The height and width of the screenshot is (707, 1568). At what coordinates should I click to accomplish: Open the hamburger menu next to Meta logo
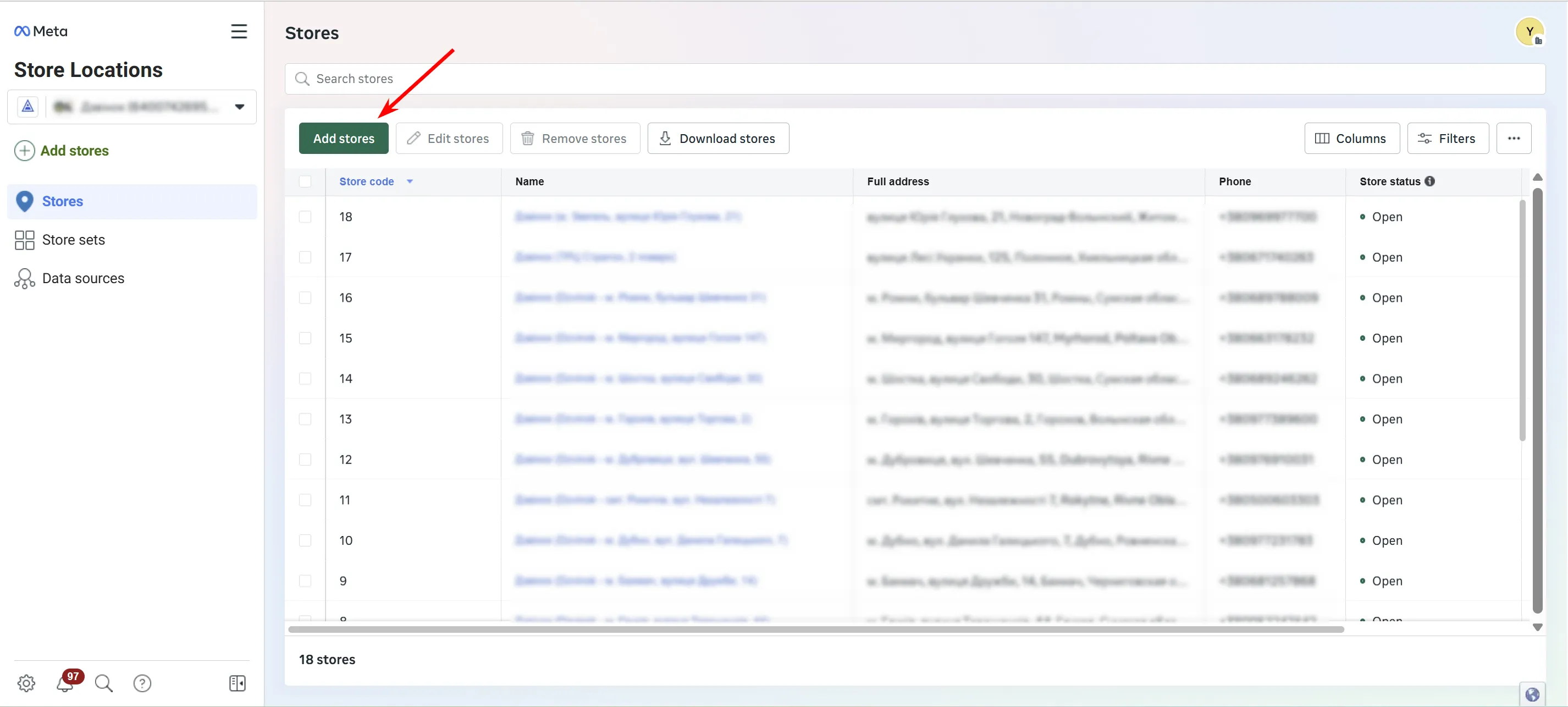(239, 31)
